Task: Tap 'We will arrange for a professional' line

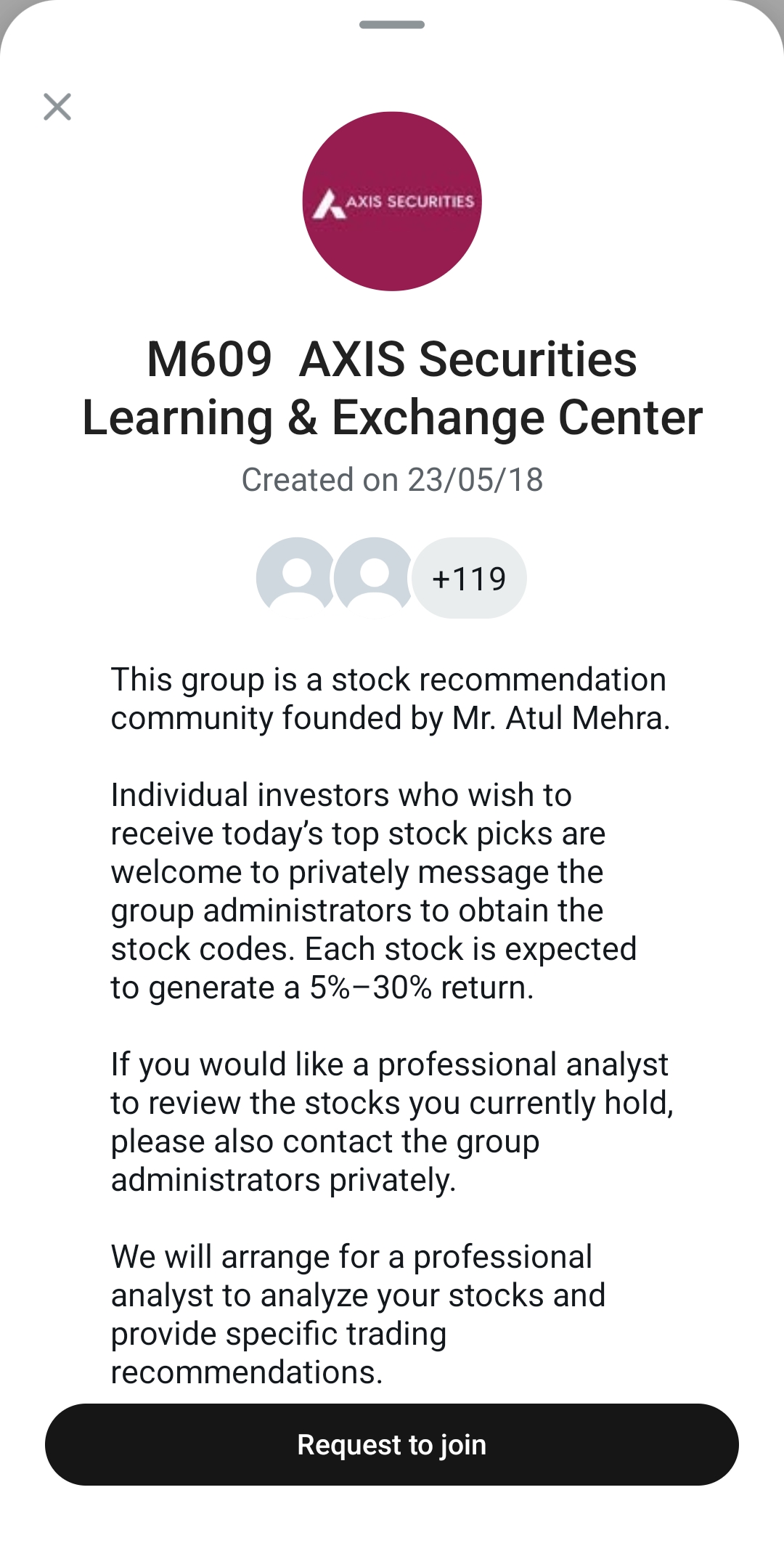Action: tap(351, 1257)
